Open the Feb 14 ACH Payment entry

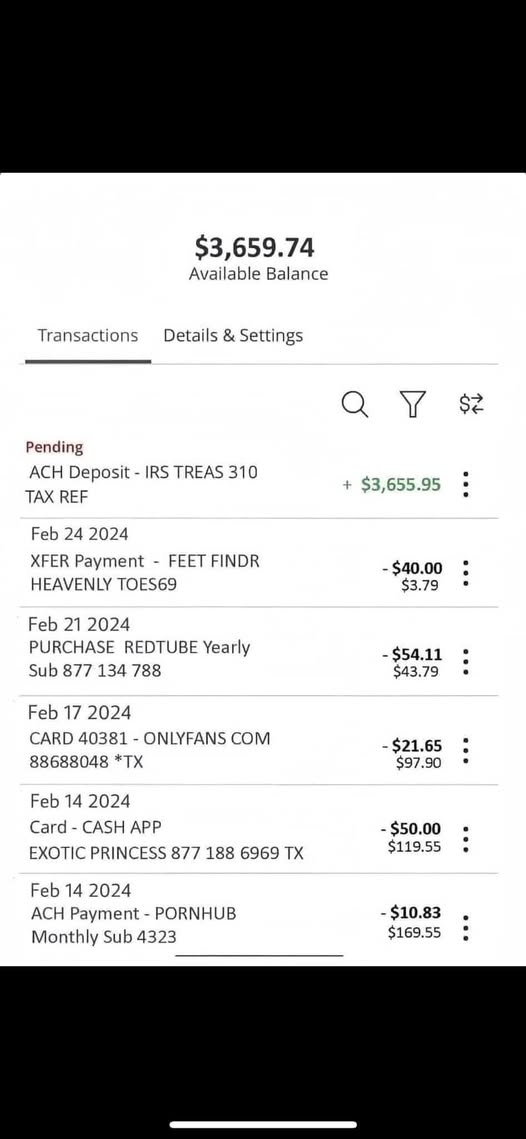pyautogui.click(x=262, y=919)
